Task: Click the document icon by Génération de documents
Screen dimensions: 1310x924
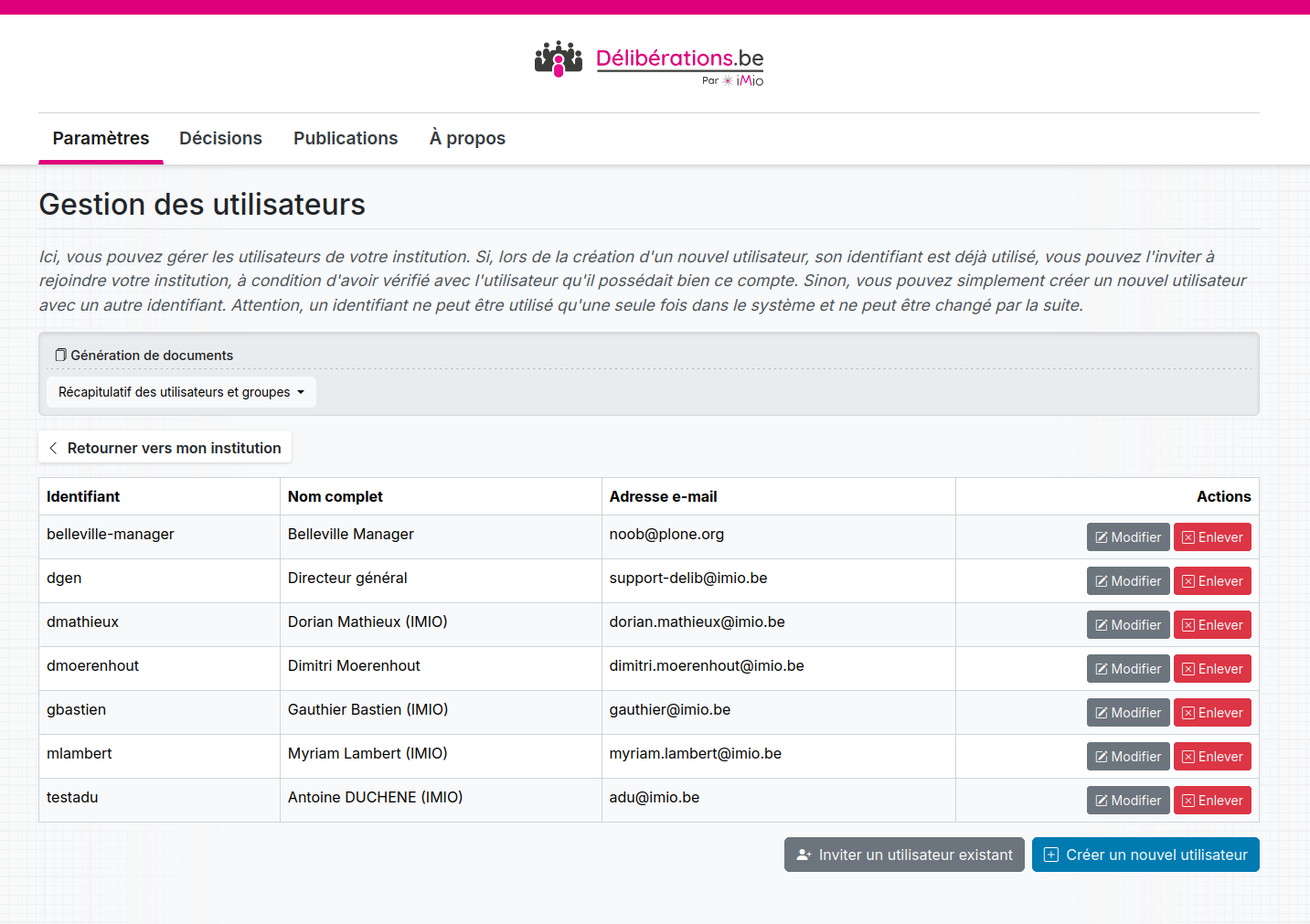Action: pos(60,355)
